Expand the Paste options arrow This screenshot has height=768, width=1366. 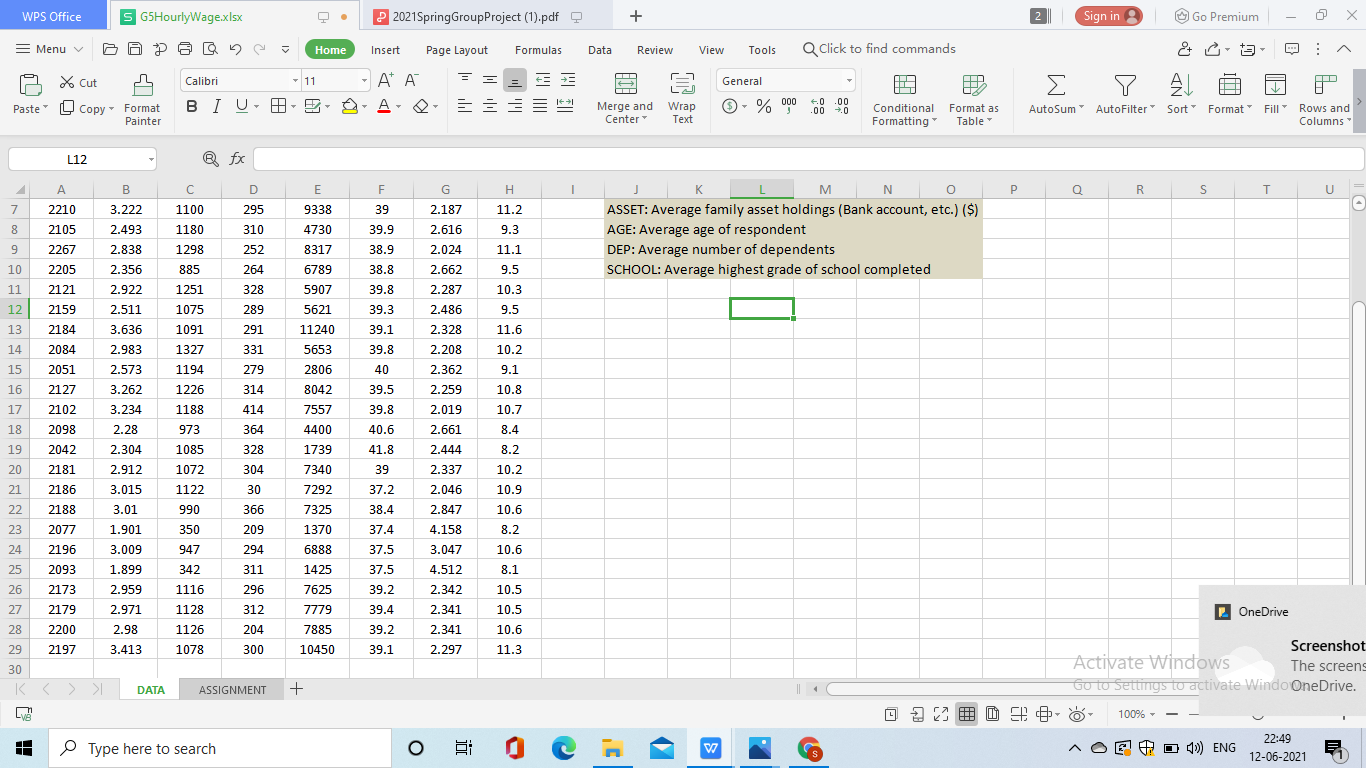pyautogui.click(x=45, y=109)
